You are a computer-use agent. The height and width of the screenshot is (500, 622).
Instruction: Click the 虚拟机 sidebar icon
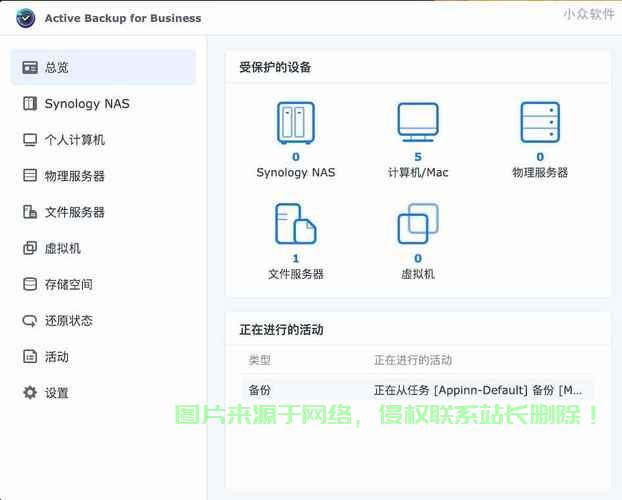pos(30,248)
